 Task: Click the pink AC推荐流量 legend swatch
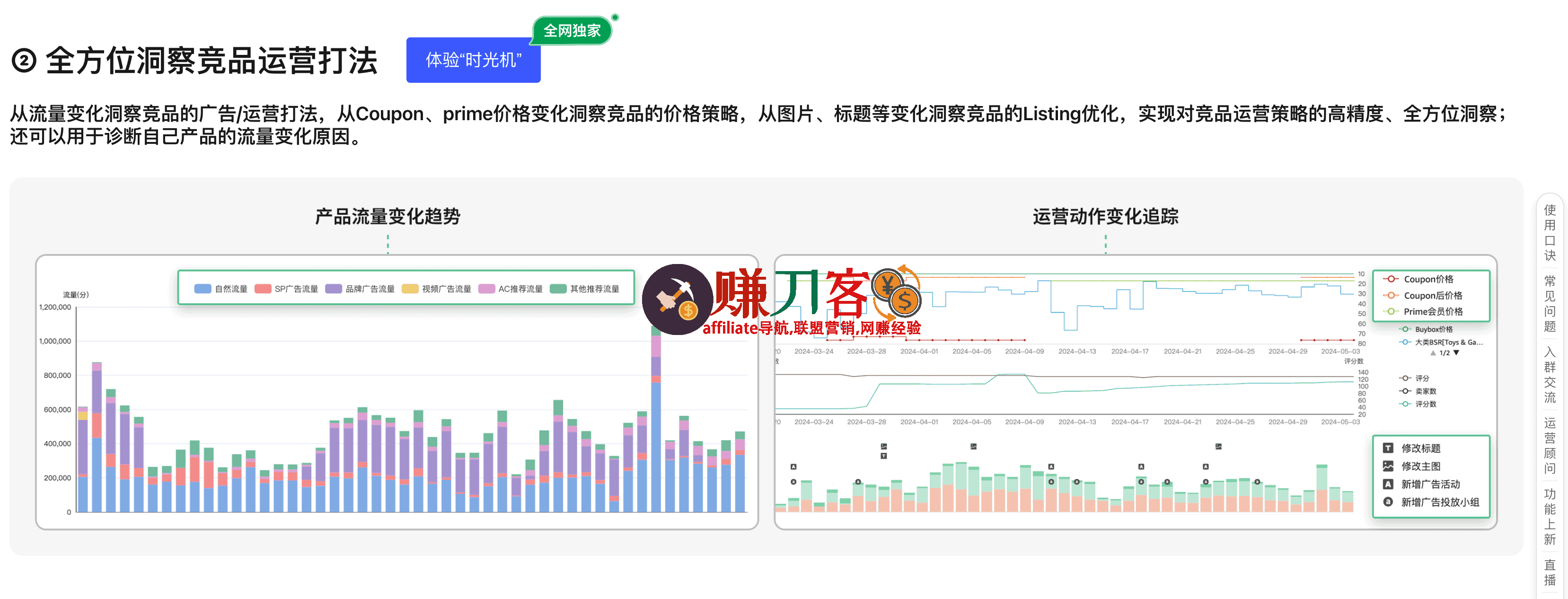click(x=487, y=289)
